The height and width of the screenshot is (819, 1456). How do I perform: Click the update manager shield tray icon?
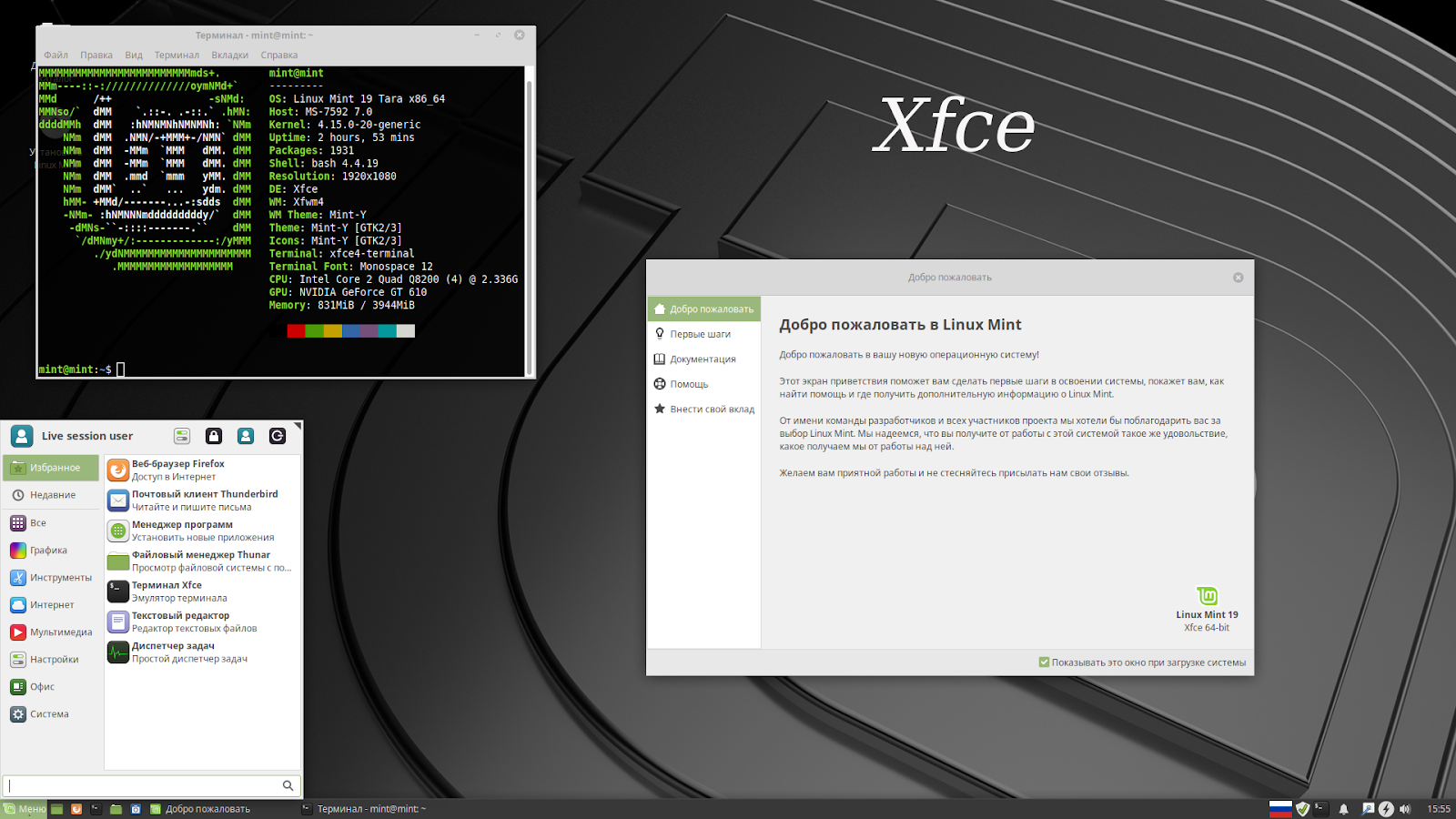(x=1303, y=809)
